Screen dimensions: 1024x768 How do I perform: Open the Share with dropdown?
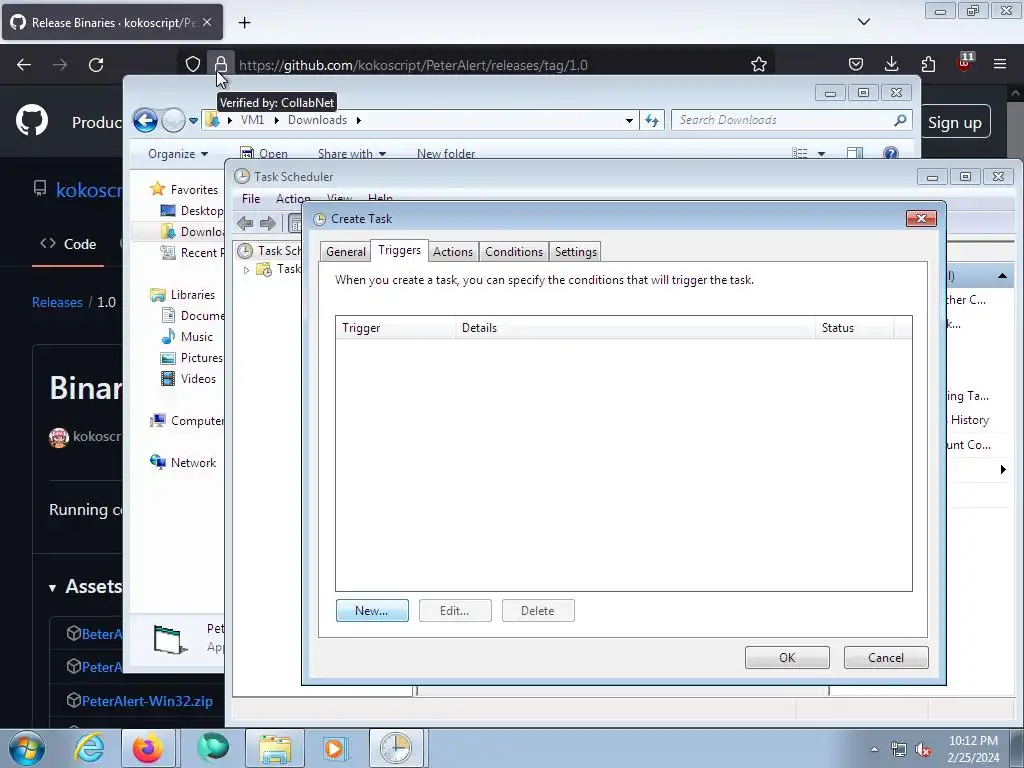click(351, 153)
